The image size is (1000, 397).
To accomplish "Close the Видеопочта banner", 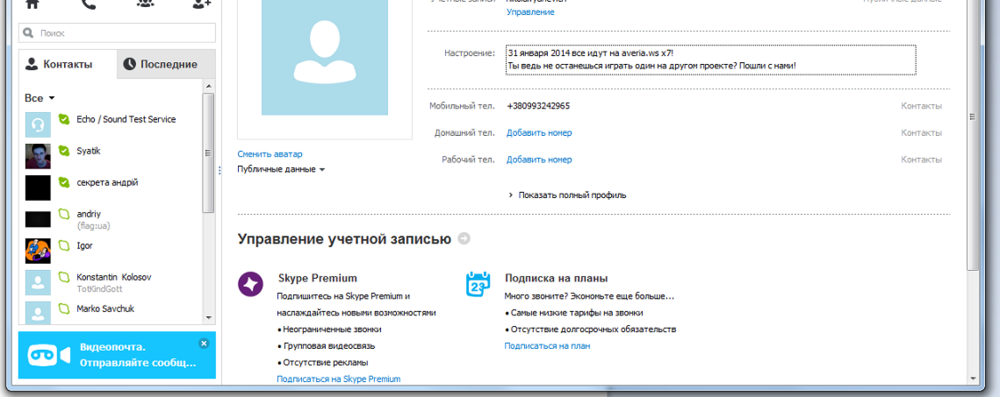I will click(x=204, y=343).
